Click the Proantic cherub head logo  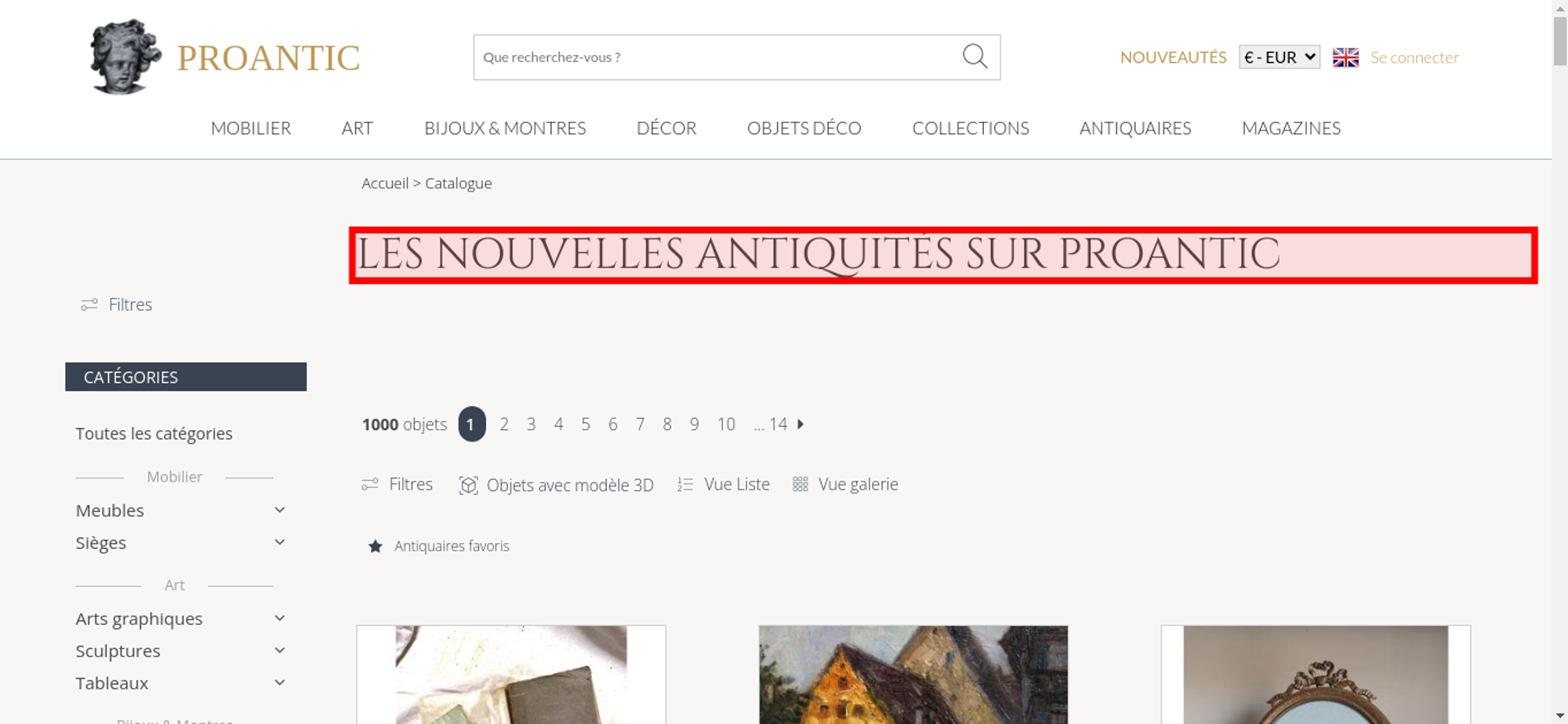[x=125, y=56]
